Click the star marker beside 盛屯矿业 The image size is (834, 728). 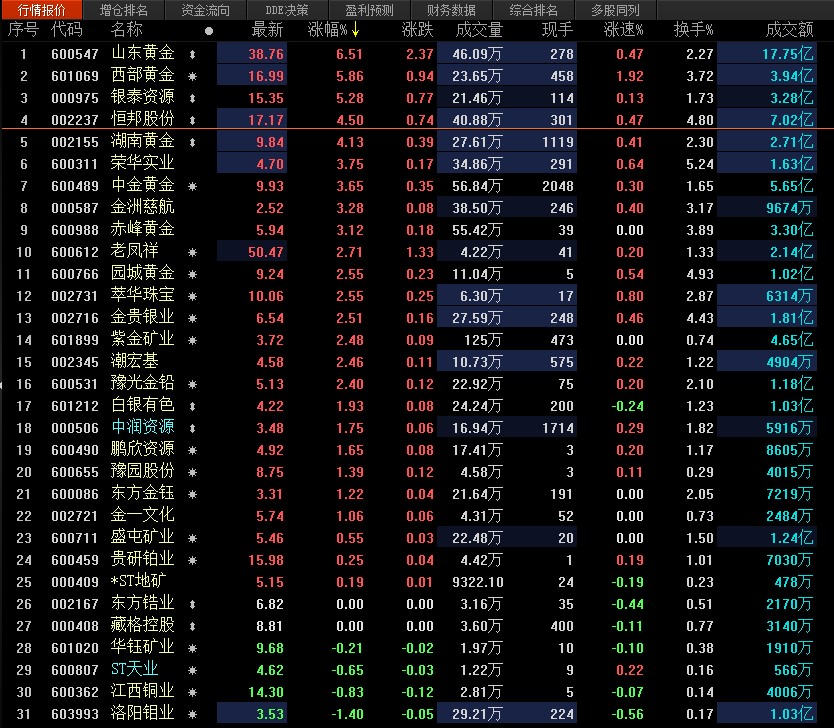pyautogui.click(x=193, y=539)
